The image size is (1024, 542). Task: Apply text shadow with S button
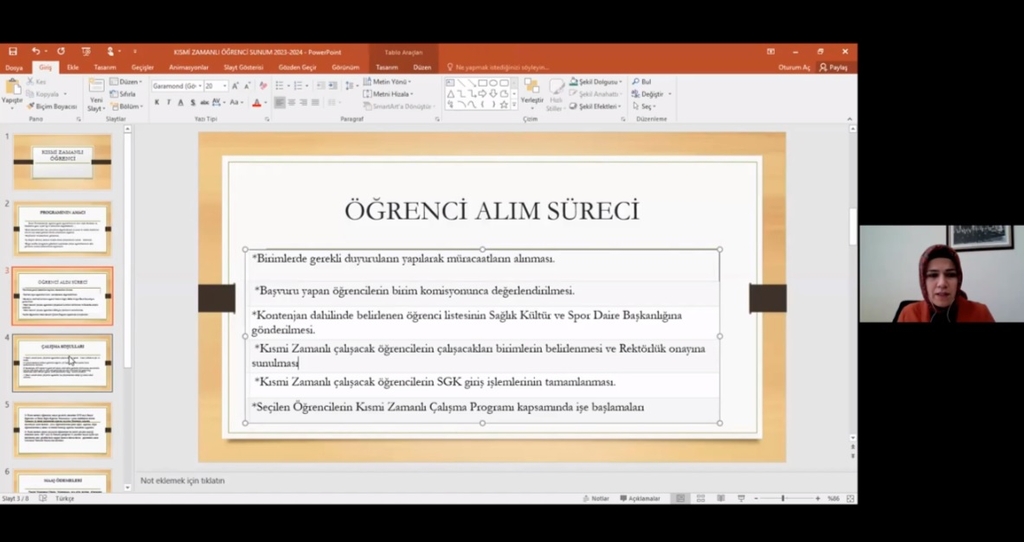193,103
